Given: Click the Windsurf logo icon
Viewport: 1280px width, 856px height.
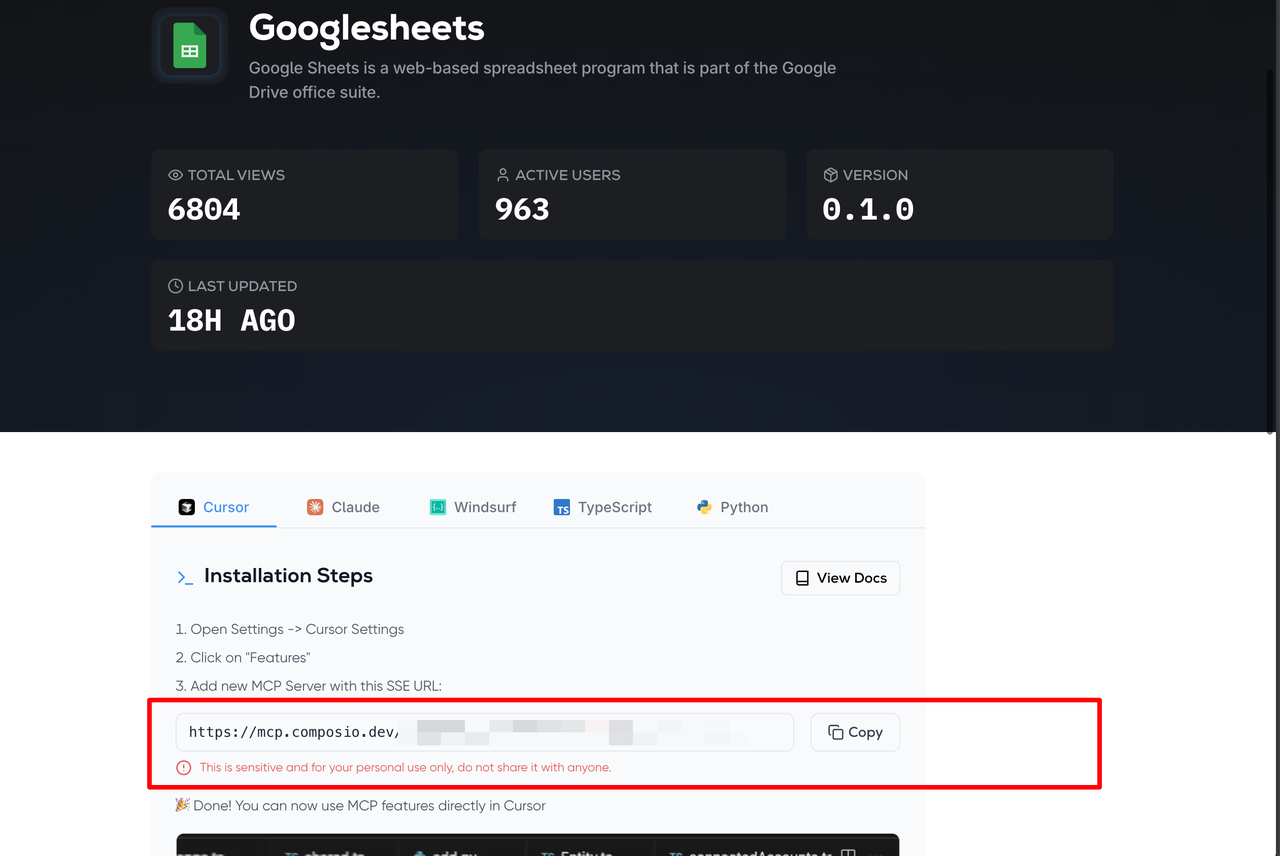Looking at the screenshot, I should coord(438,507).
